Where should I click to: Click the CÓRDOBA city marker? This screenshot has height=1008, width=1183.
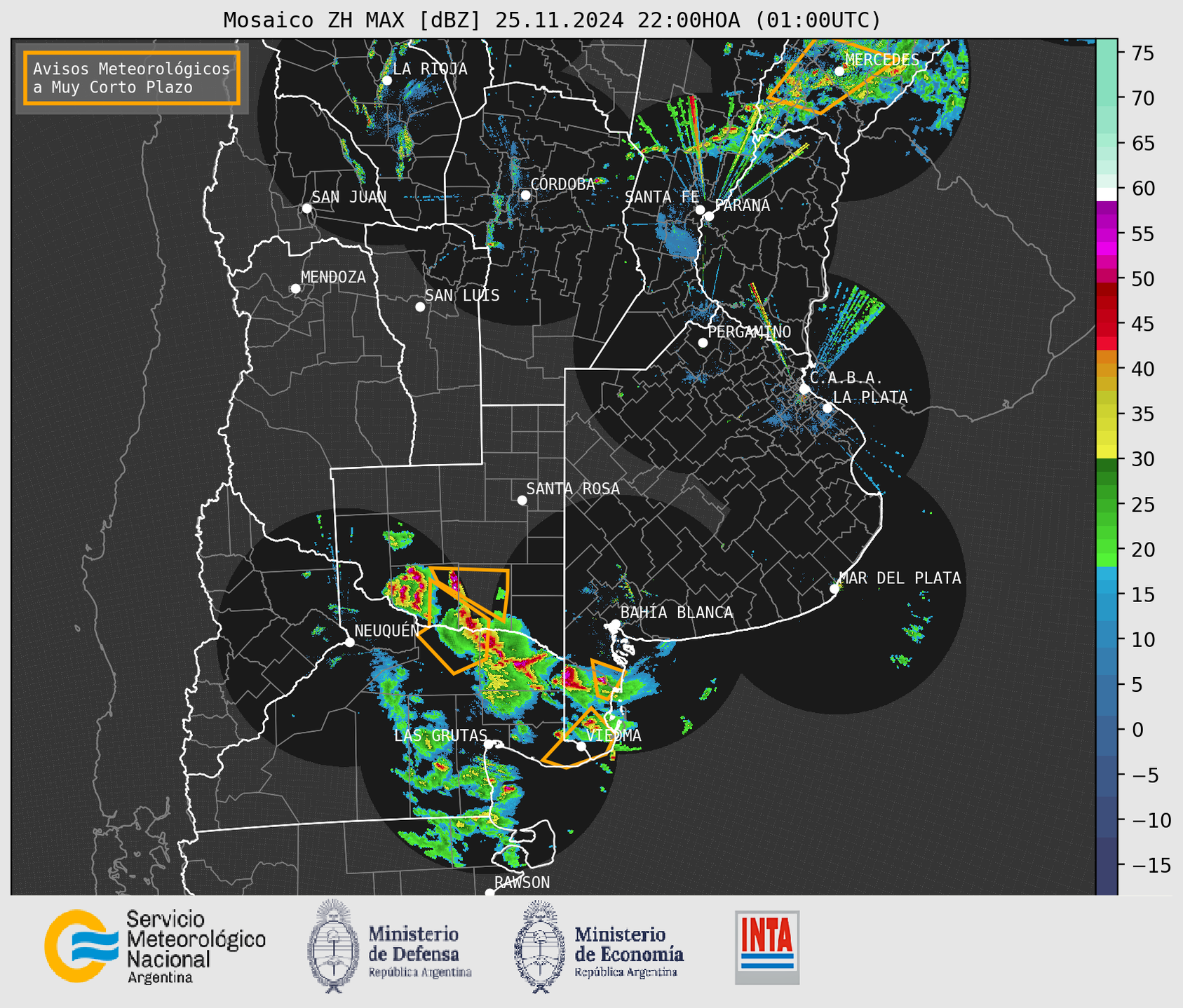(x=525, y=195)
